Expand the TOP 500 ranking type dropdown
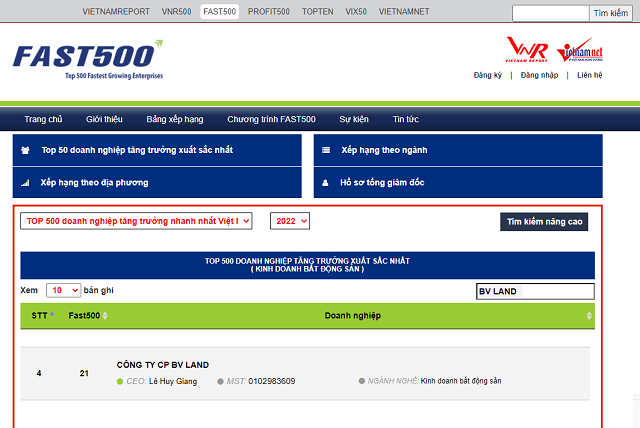This screenshot has width=640, height=428. coord(134,220)
